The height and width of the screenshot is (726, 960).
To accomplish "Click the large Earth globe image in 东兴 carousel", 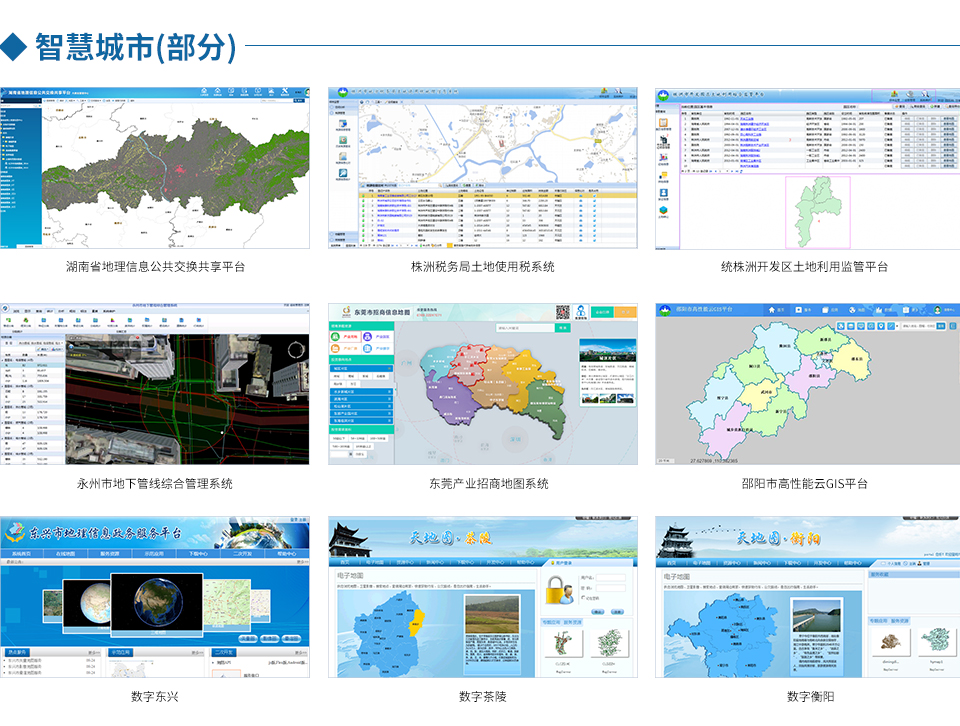I will point(151,603).
